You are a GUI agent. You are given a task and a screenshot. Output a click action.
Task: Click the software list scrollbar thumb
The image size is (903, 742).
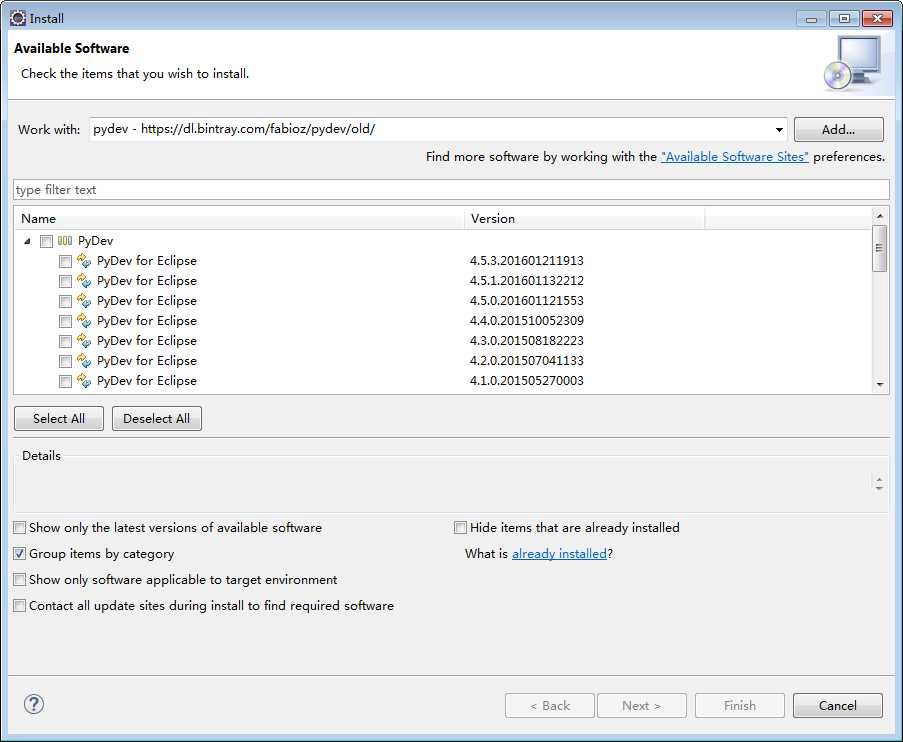point(879,248)
